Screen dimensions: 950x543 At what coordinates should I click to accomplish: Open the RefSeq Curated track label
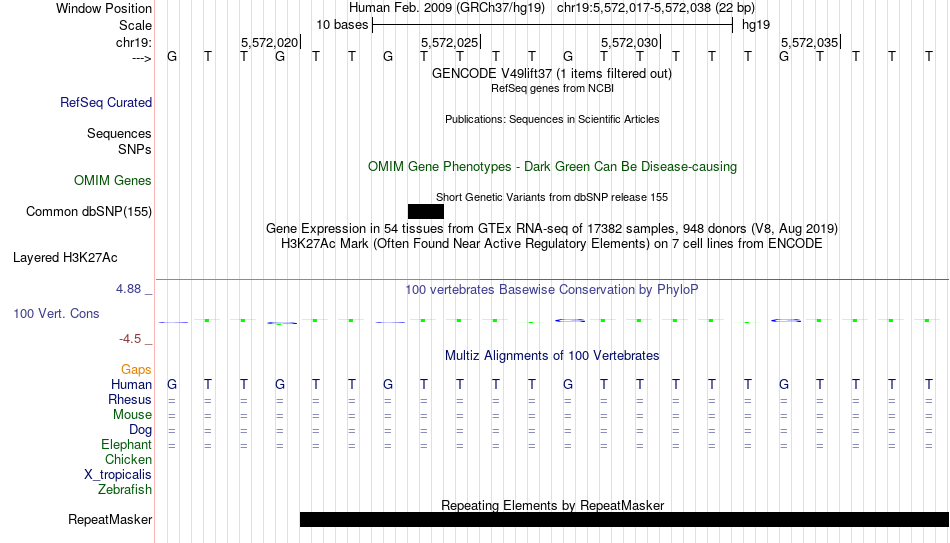click(x=106, y=102)
